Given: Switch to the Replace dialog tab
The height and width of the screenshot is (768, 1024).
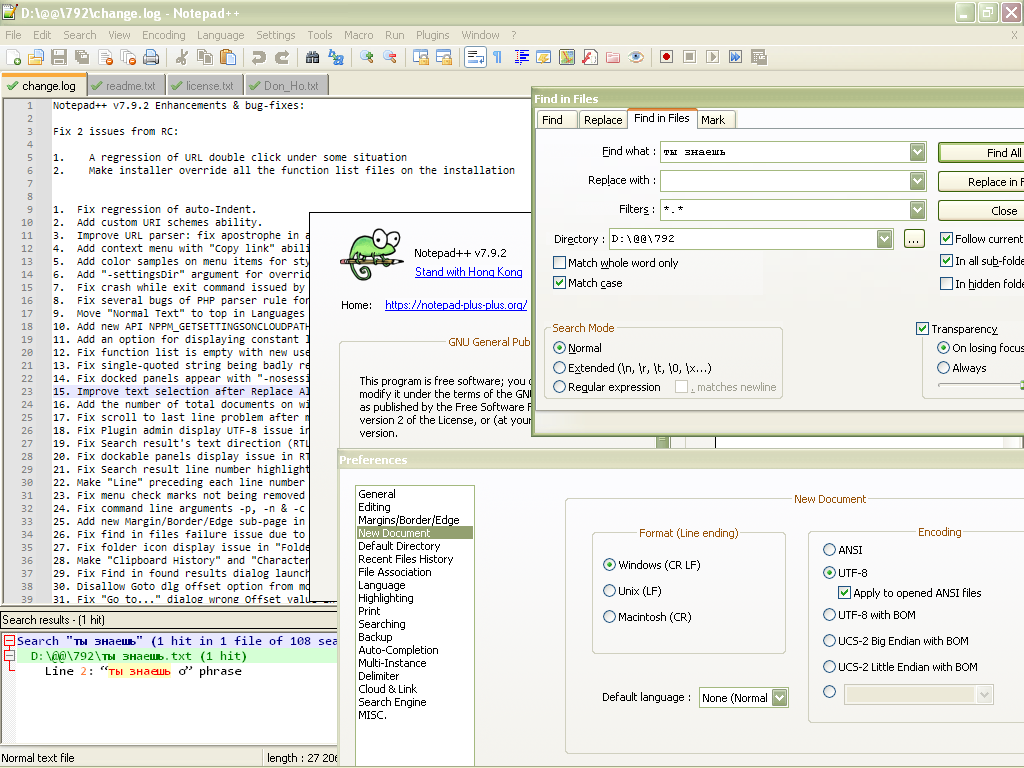Looking at the screenshot, I should pyautogui.click(x=603, y=120).
